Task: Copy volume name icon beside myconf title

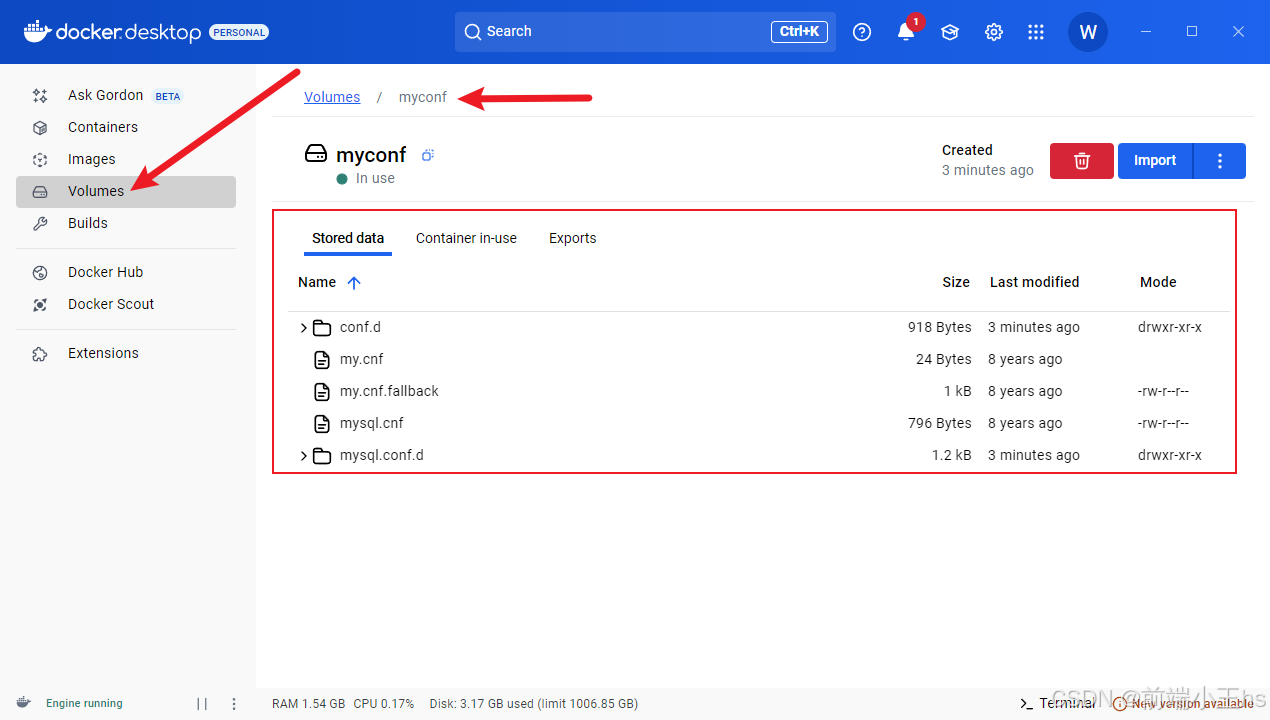Action: point(427,155)
